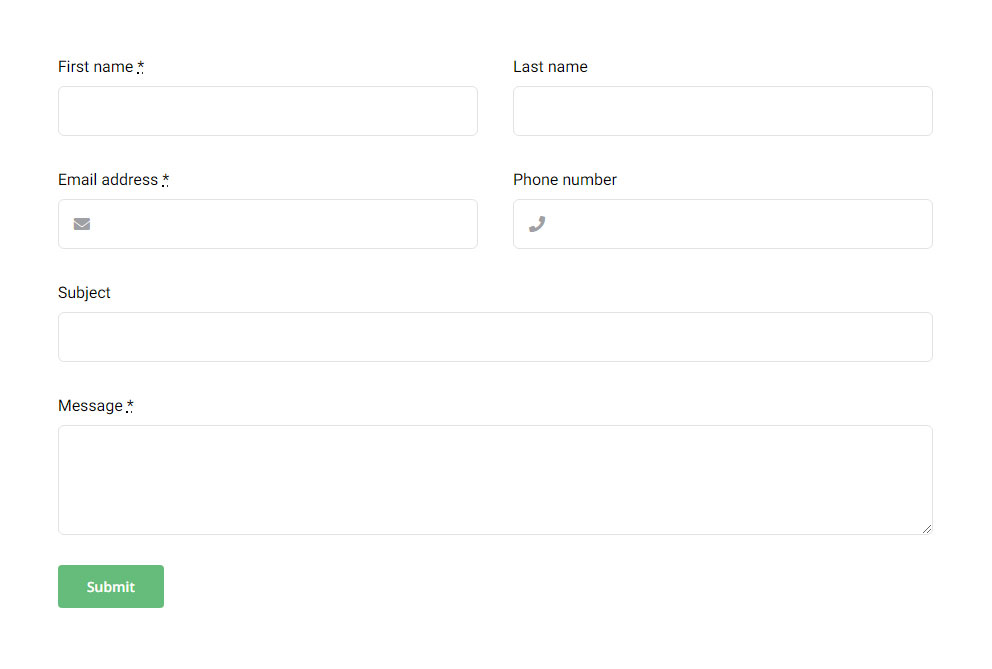Select the Last name text box
The image size is (992, 669).
point(723,111)
